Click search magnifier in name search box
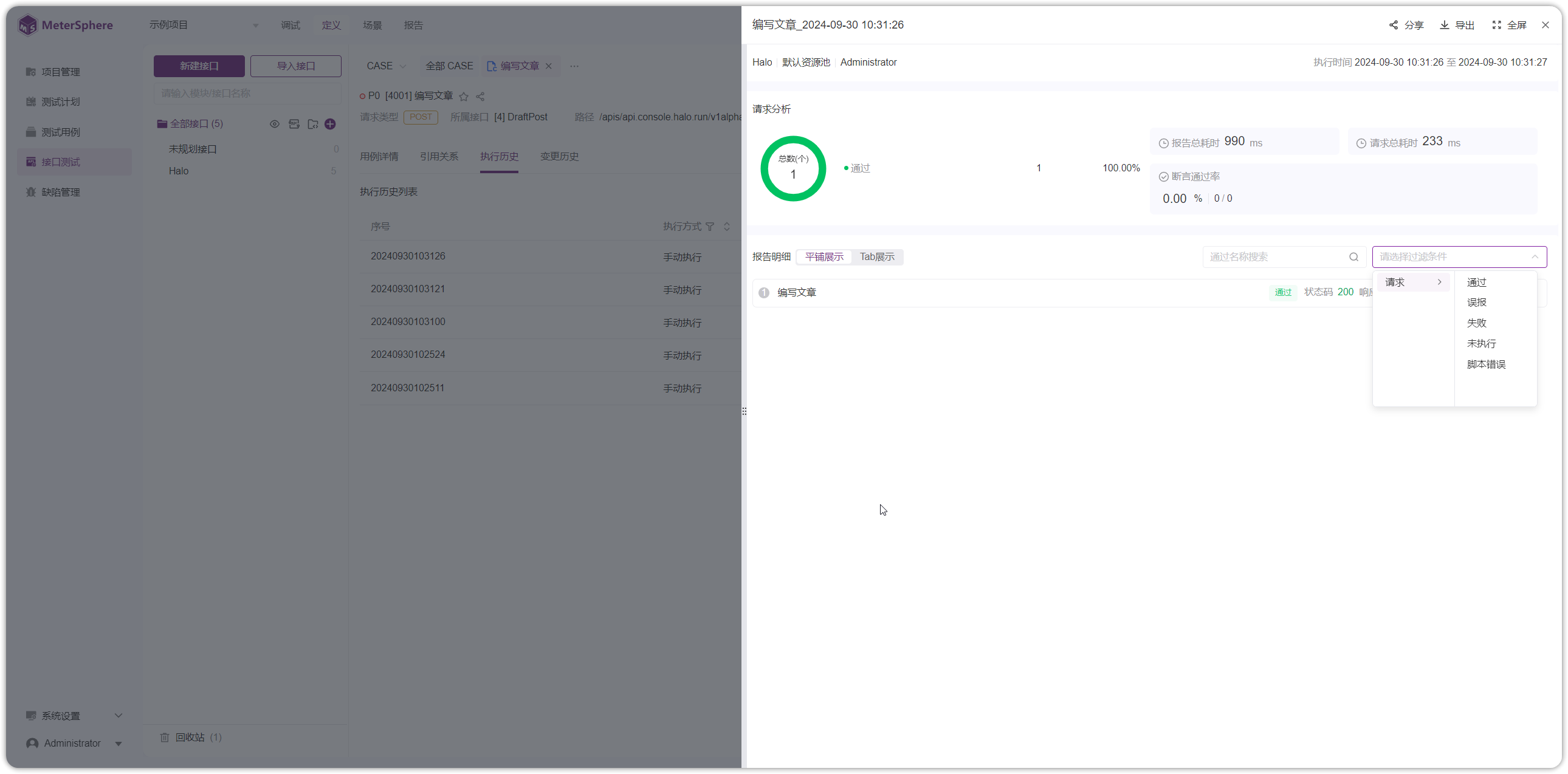The width and height of the screenshot is (1568, 774). (1353, 257)
